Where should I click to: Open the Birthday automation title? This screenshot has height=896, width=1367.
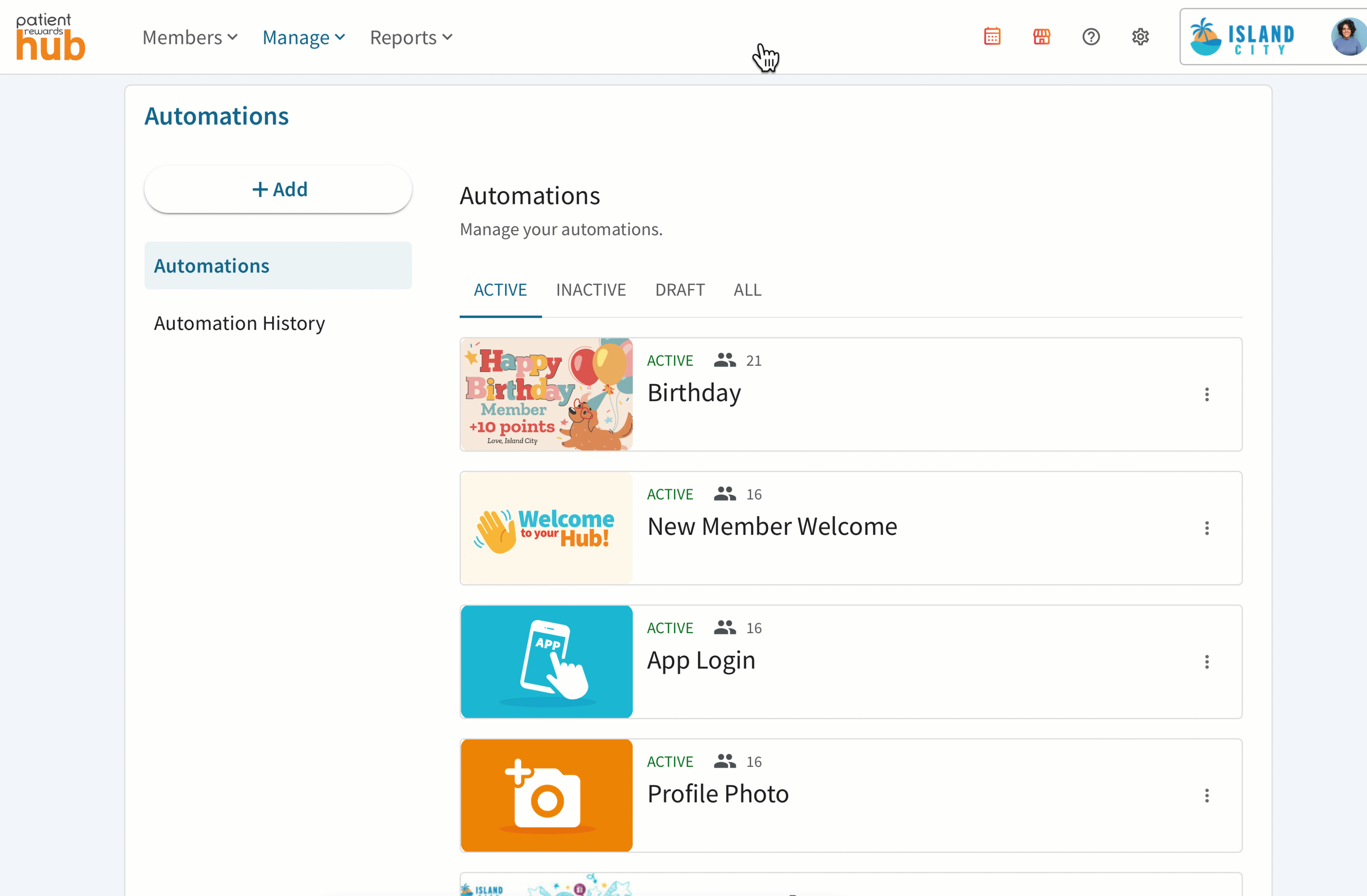tap(694, 393)
